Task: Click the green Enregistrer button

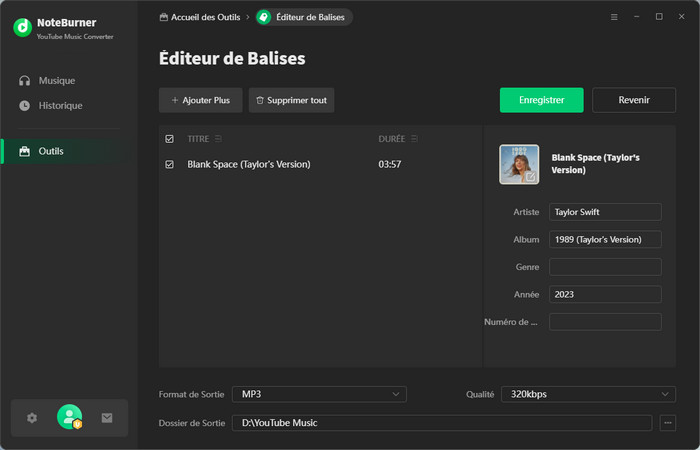Action: (542, 100)
